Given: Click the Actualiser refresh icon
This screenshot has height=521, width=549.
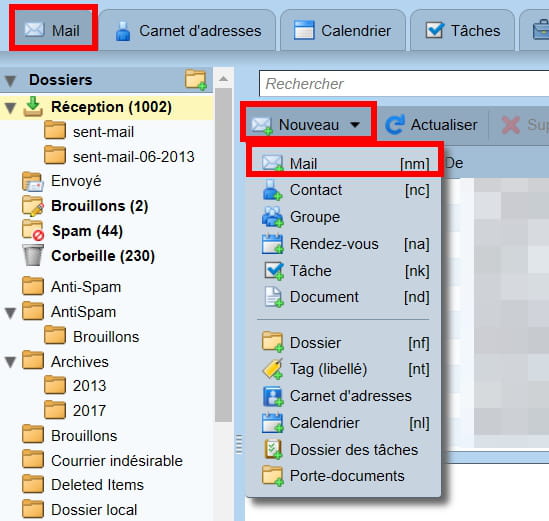Looking at the screenshot, I should click(395, 125).
